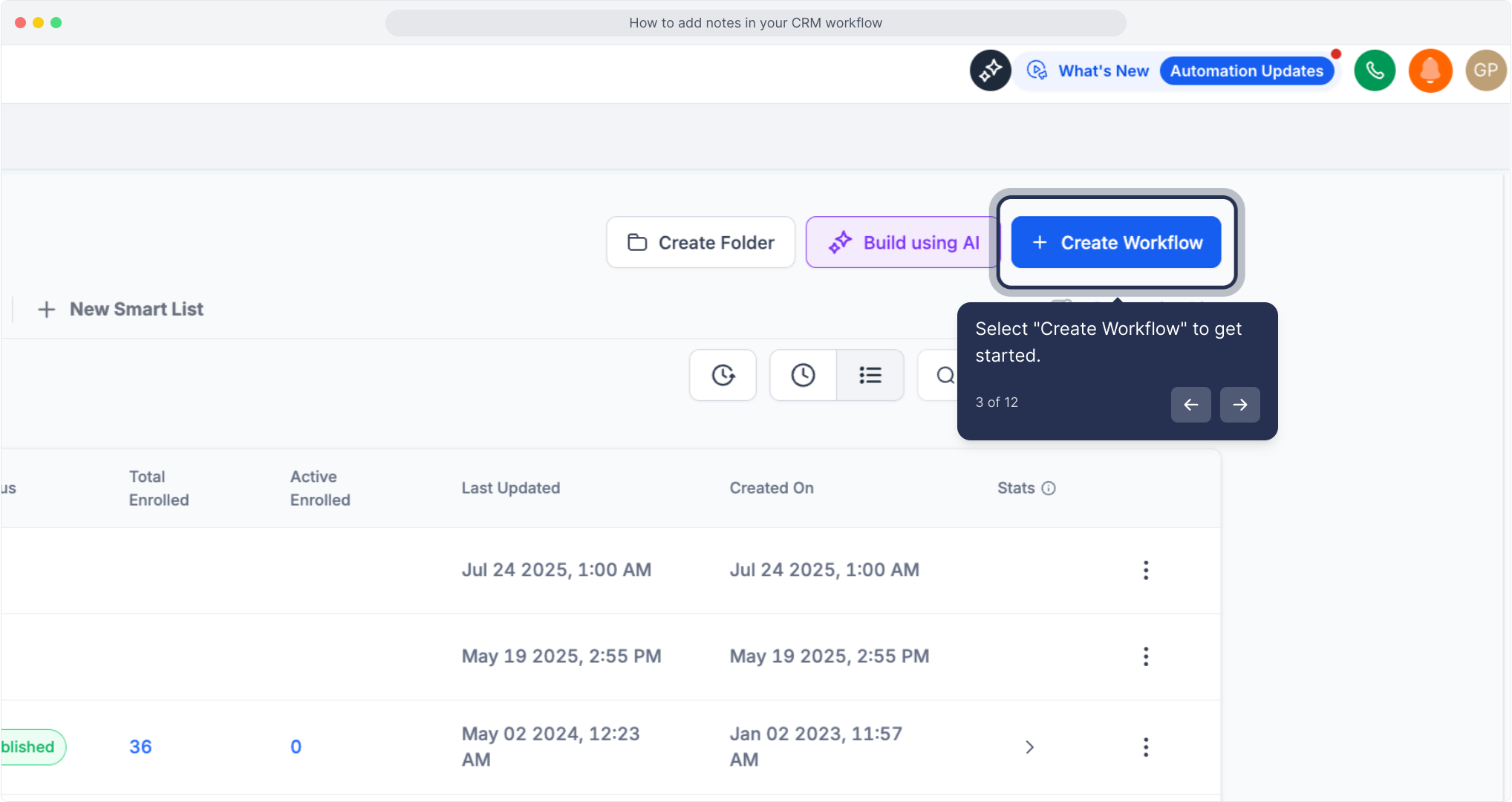Viewport: 1512px width, 802px height.
Task: Click Build using AI button
Action: pos(903,242)
